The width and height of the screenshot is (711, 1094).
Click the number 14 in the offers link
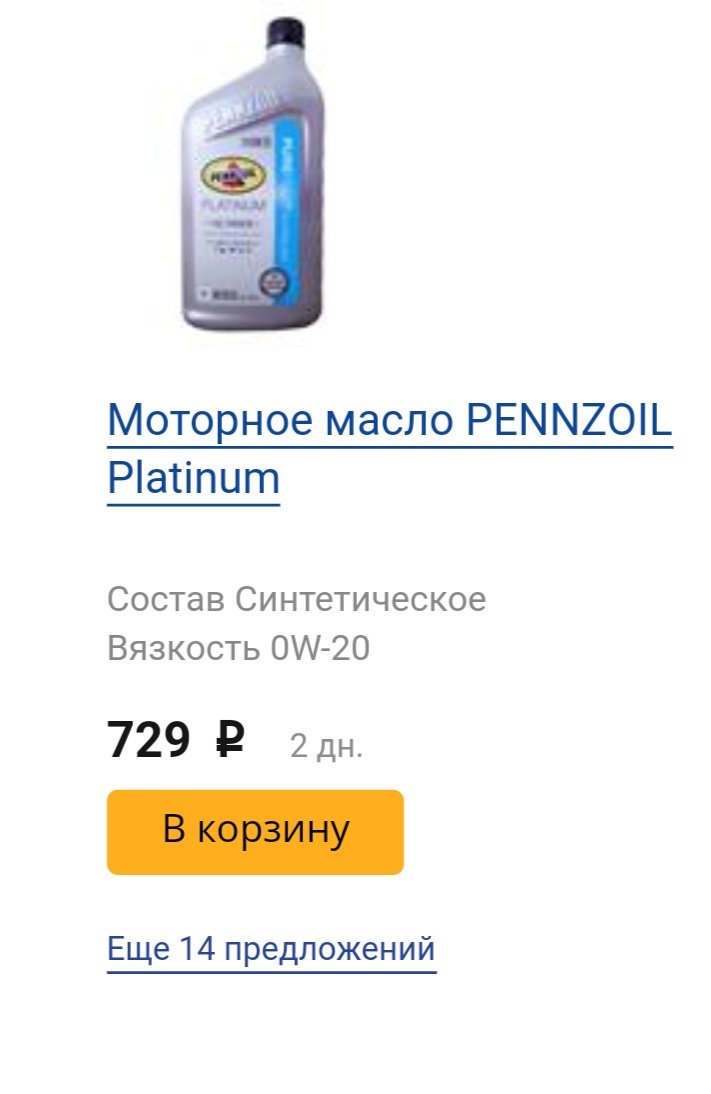(x=197, y=949)
